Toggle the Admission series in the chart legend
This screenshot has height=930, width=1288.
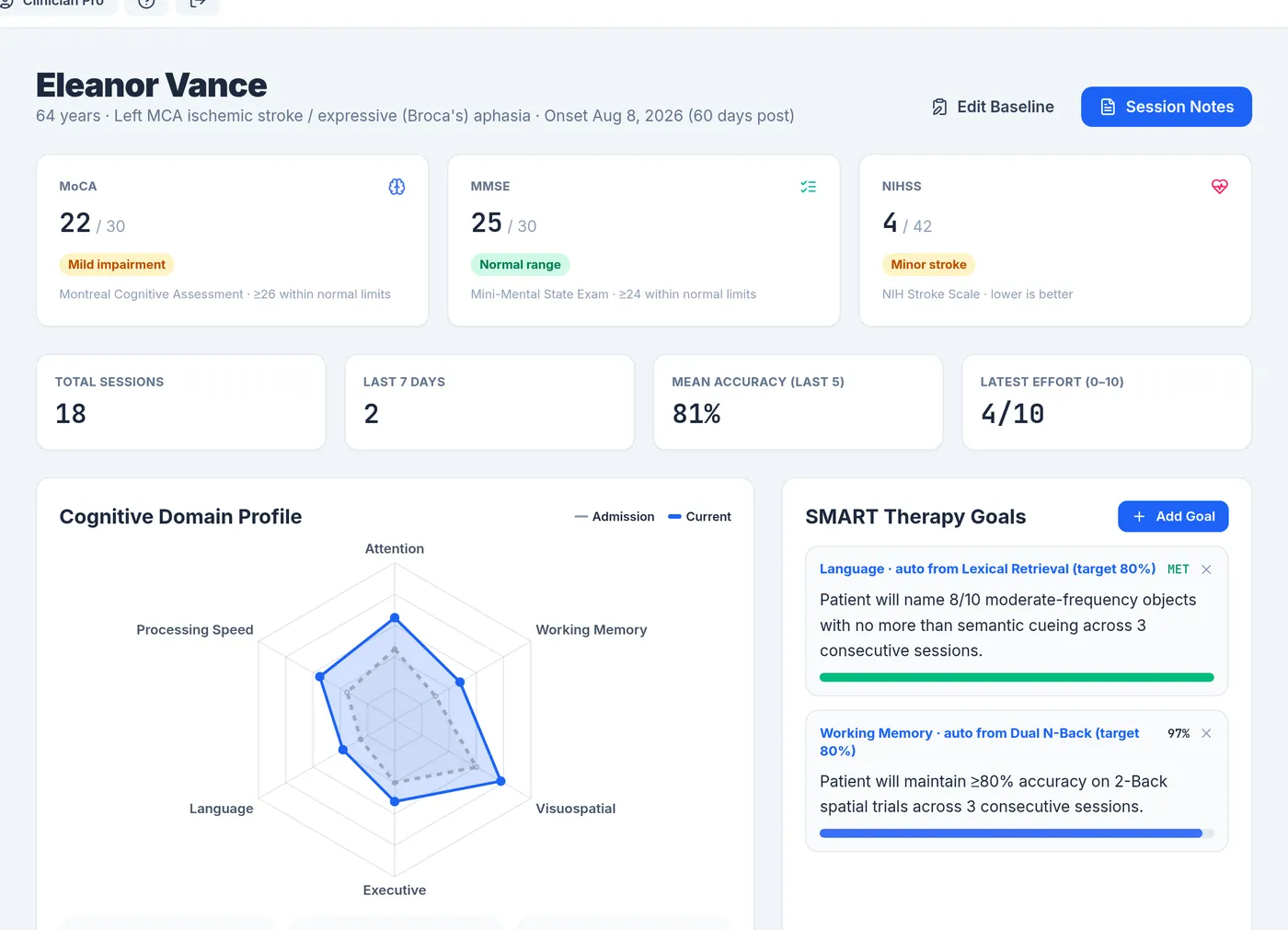[615, 517]
